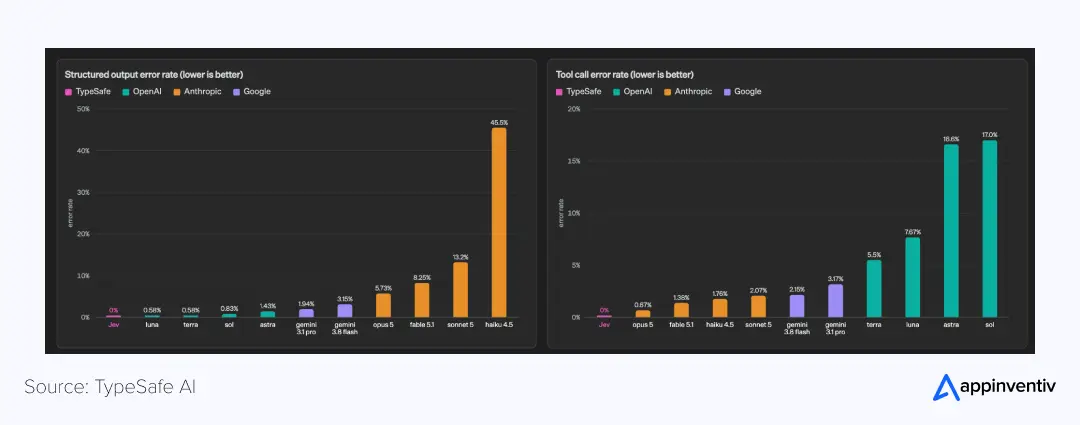Viewport: 1080px width, 425px height.
Task: Click the 2.07% value label
Action: pos(758,291)
